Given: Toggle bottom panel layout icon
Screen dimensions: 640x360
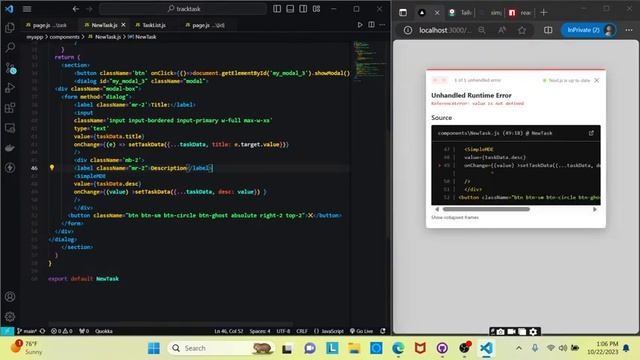Looking at the screenshot, I should click(290, 9).
